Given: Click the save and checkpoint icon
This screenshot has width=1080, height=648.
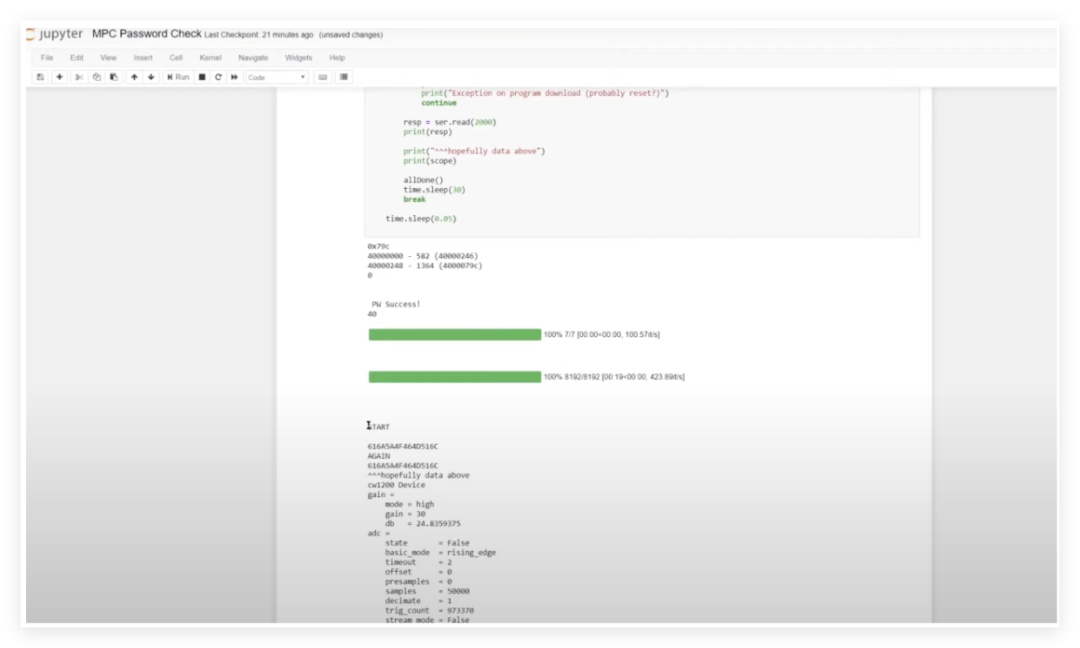Looking at the screenshot, I should click(x=40, y=77).
